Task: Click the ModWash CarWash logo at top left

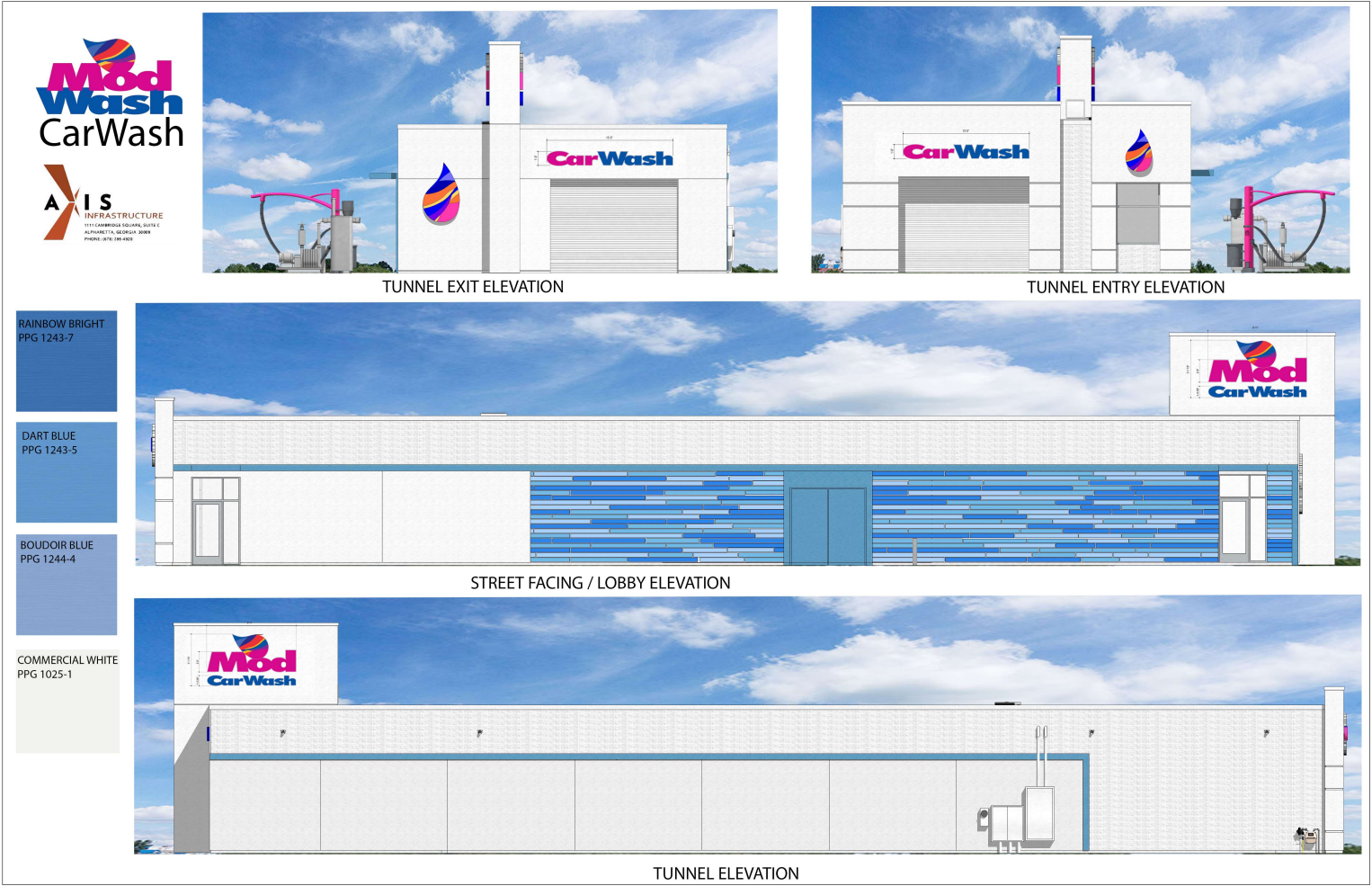Action: (111, 93)
